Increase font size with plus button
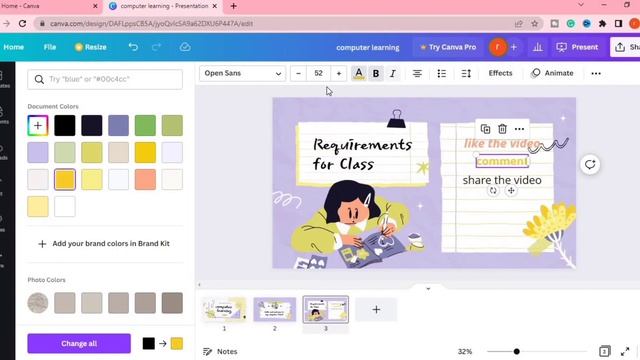The image size is (640, 360). 339,73
